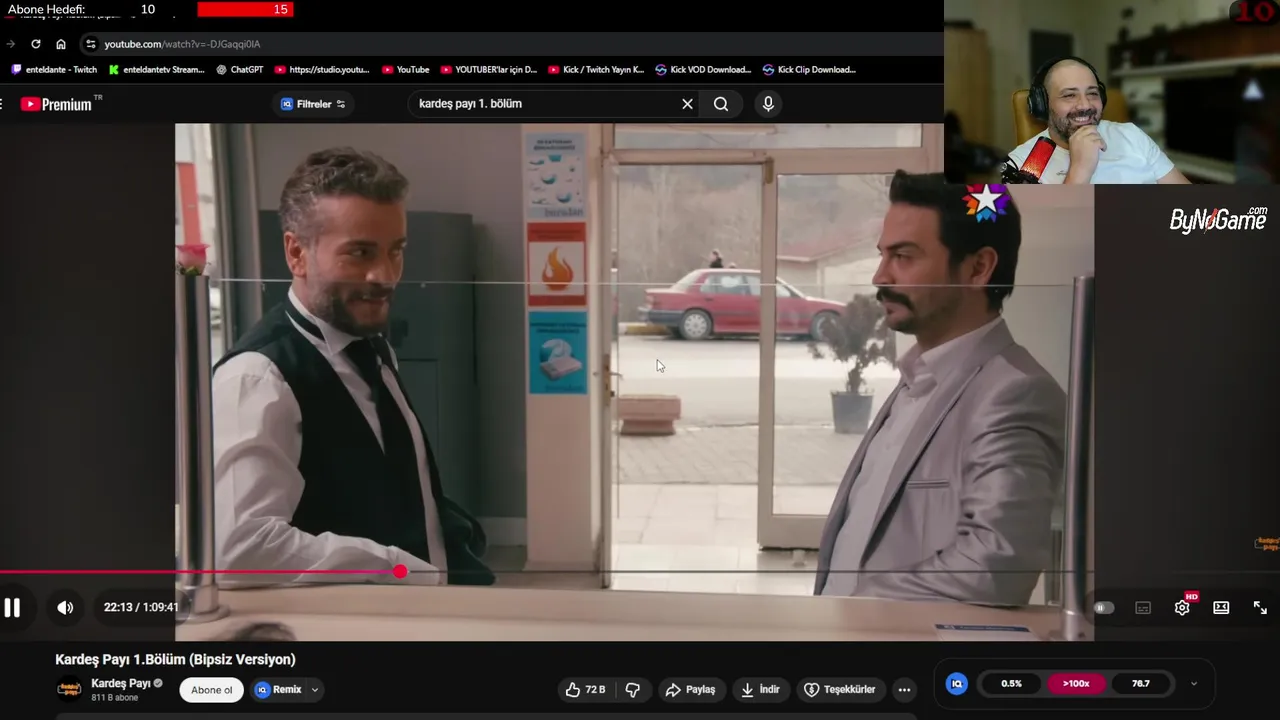Click the browser home icon

[x=61, y=44]
